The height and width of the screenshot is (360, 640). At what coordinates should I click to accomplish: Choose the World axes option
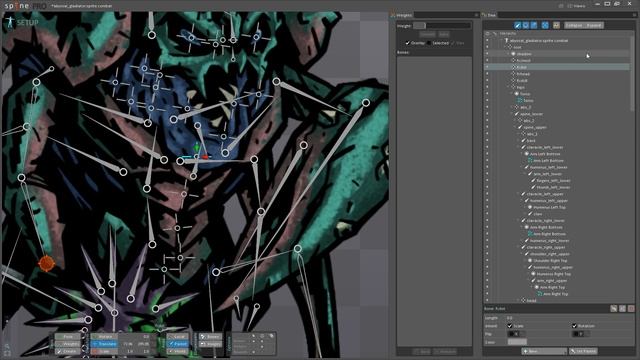(x=178, y=351)
